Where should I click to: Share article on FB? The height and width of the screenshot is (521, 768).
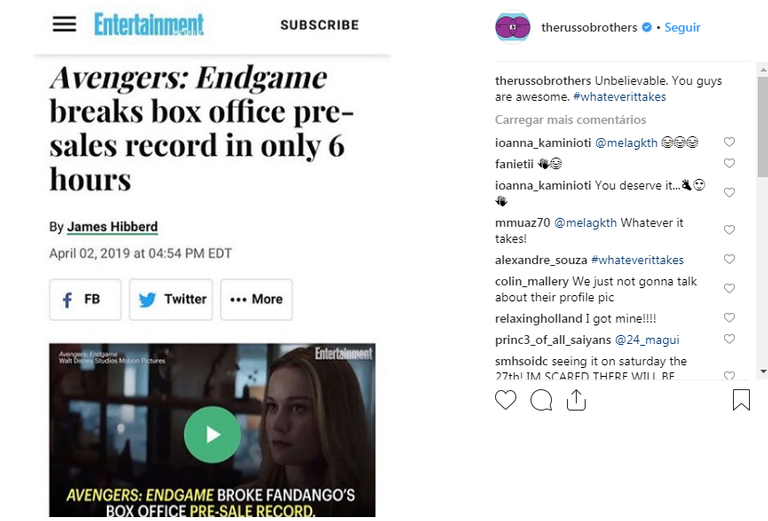(85, 299)
